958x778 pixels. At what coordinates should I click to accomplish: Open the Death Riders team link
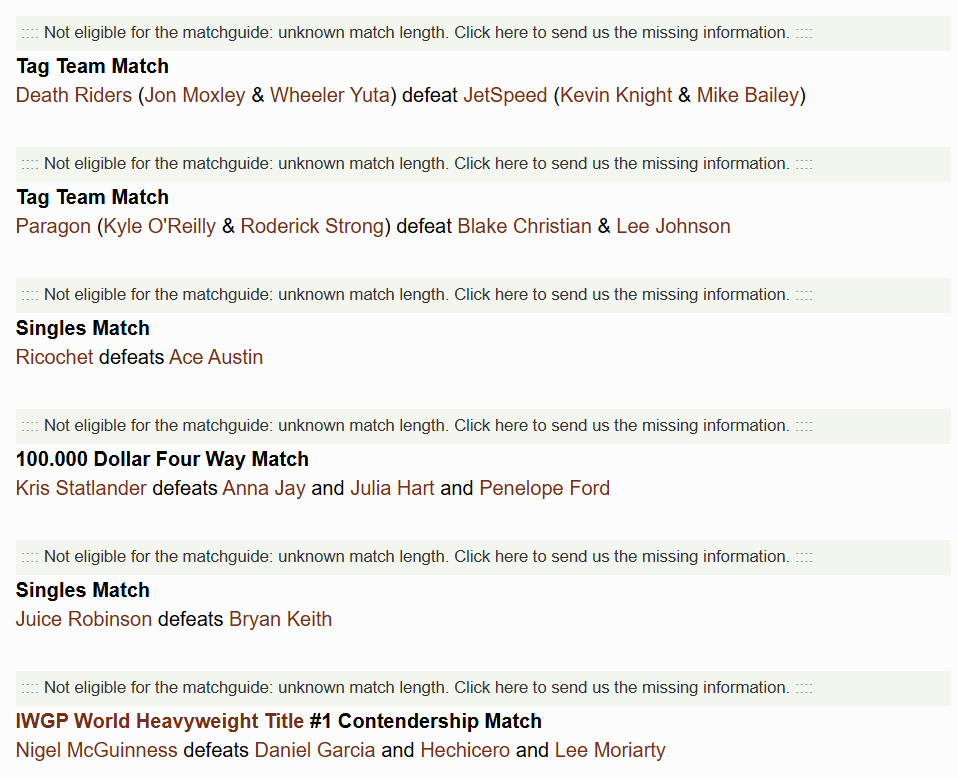(x=74, y=95)
